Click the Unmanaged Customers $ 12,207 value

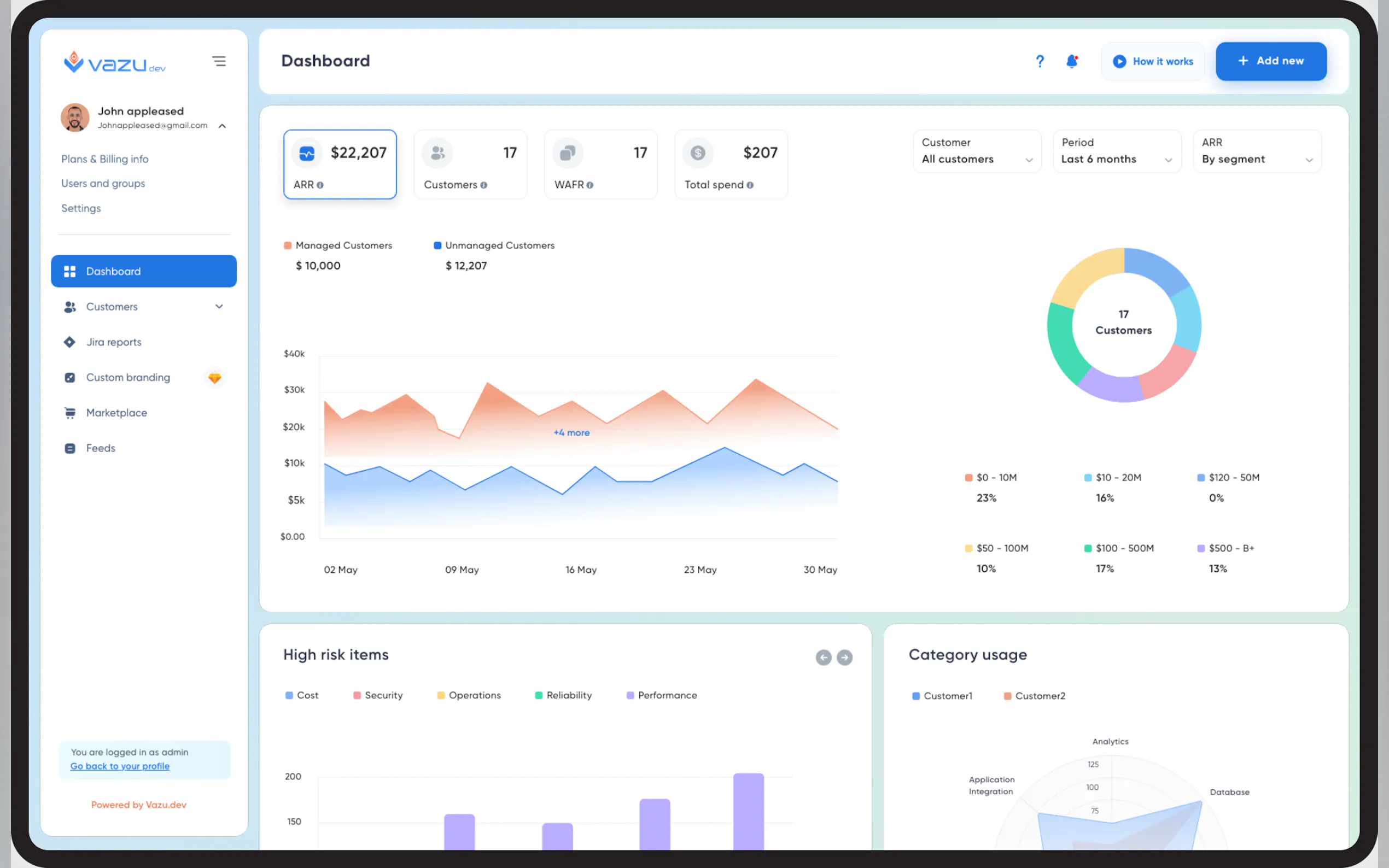(466, 266)
